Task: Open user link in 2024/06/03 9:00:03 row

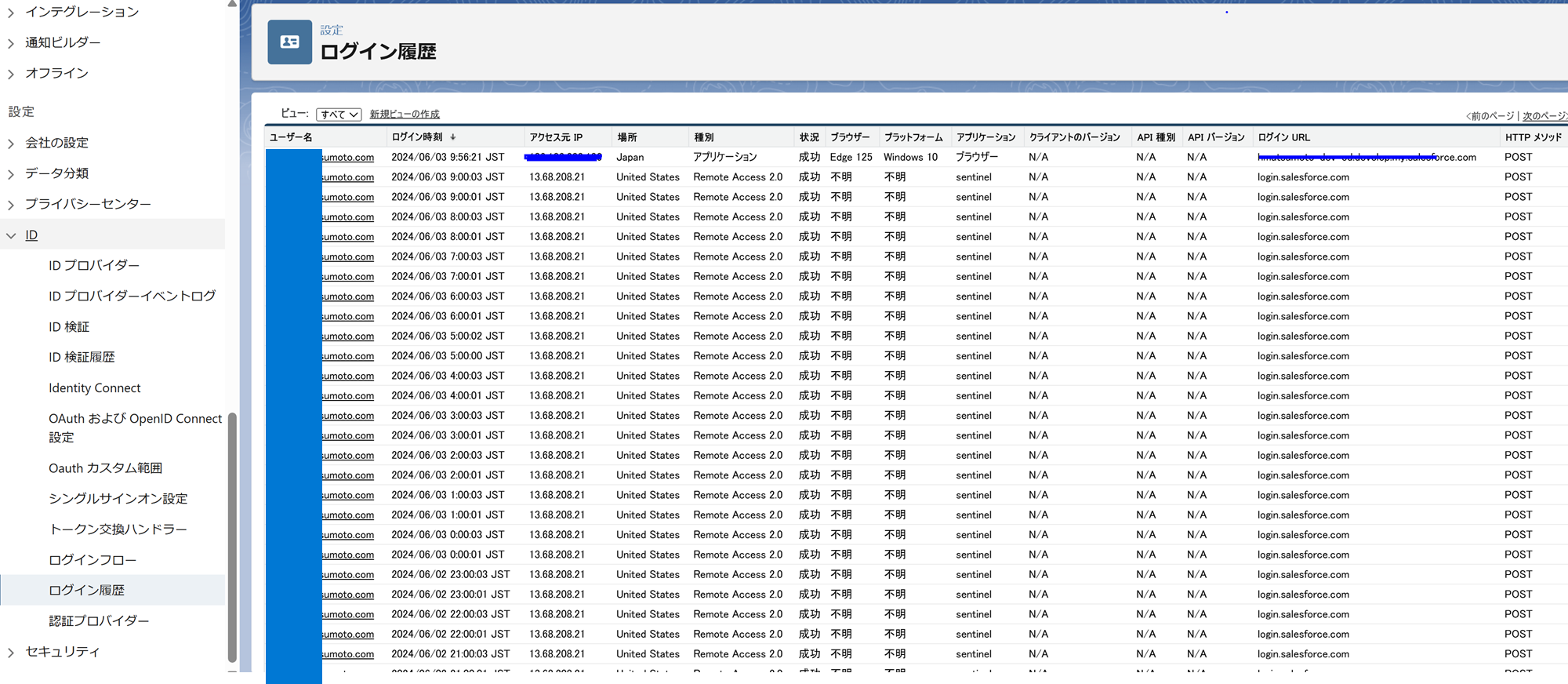Action: point(348,177)
